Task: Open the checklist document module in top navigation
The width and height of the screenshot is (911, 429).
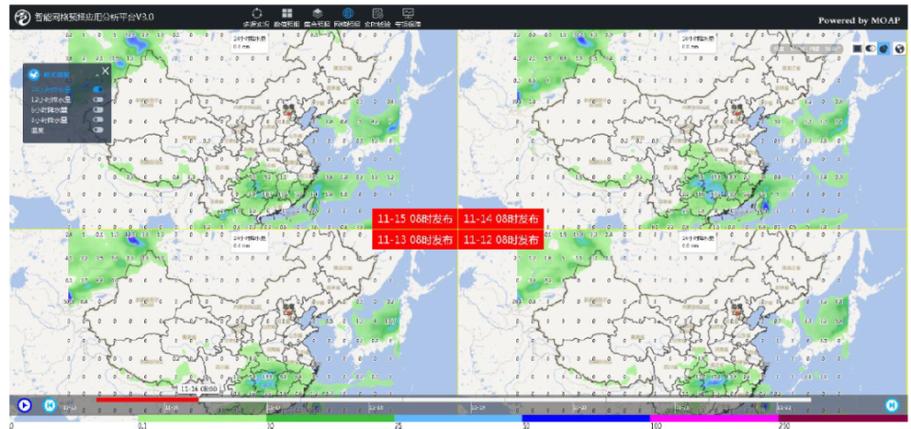Action: pos(378,17)
